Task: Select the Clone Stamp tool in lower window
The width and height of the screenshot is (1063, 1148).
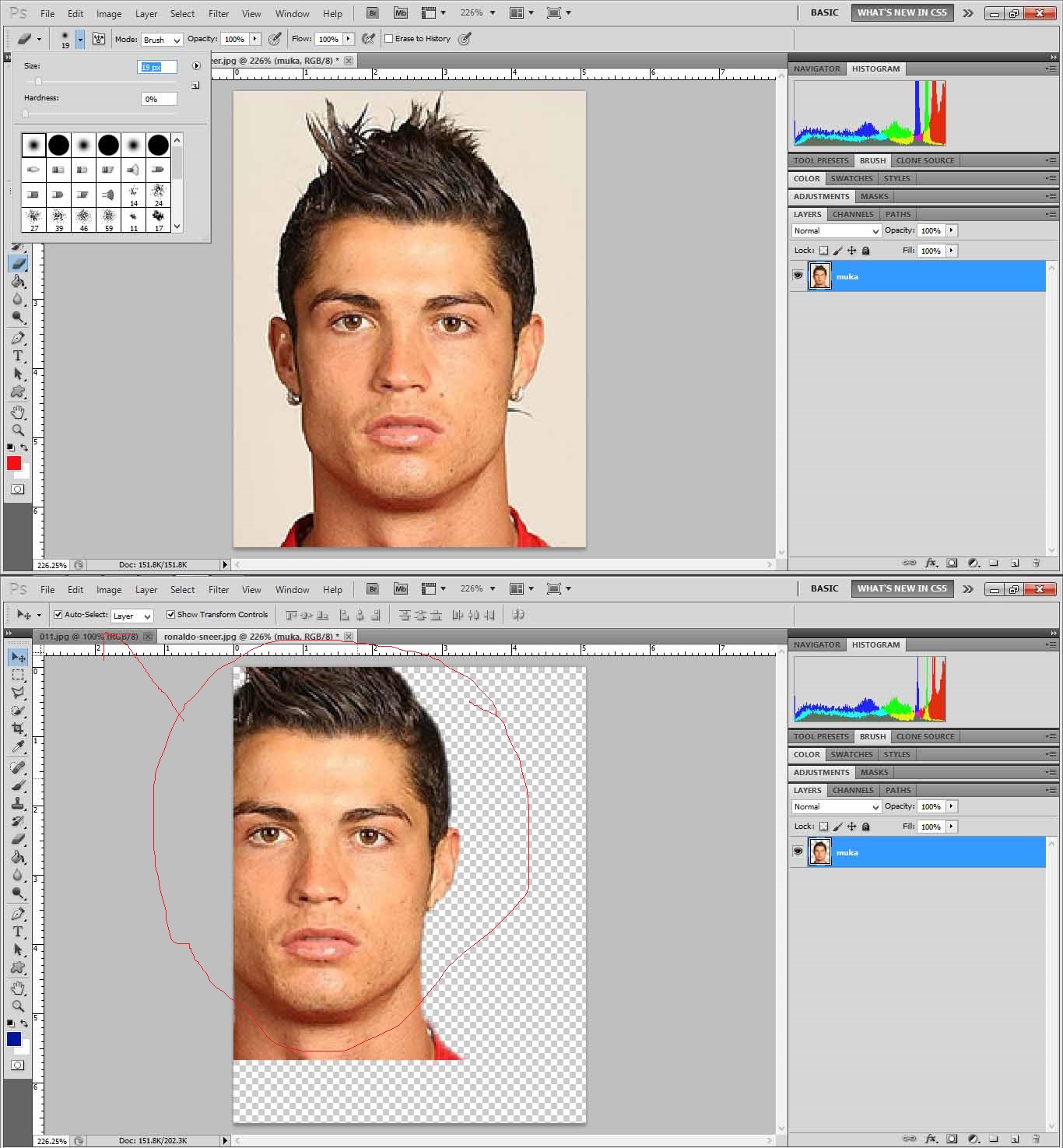Action: point(18,803)
